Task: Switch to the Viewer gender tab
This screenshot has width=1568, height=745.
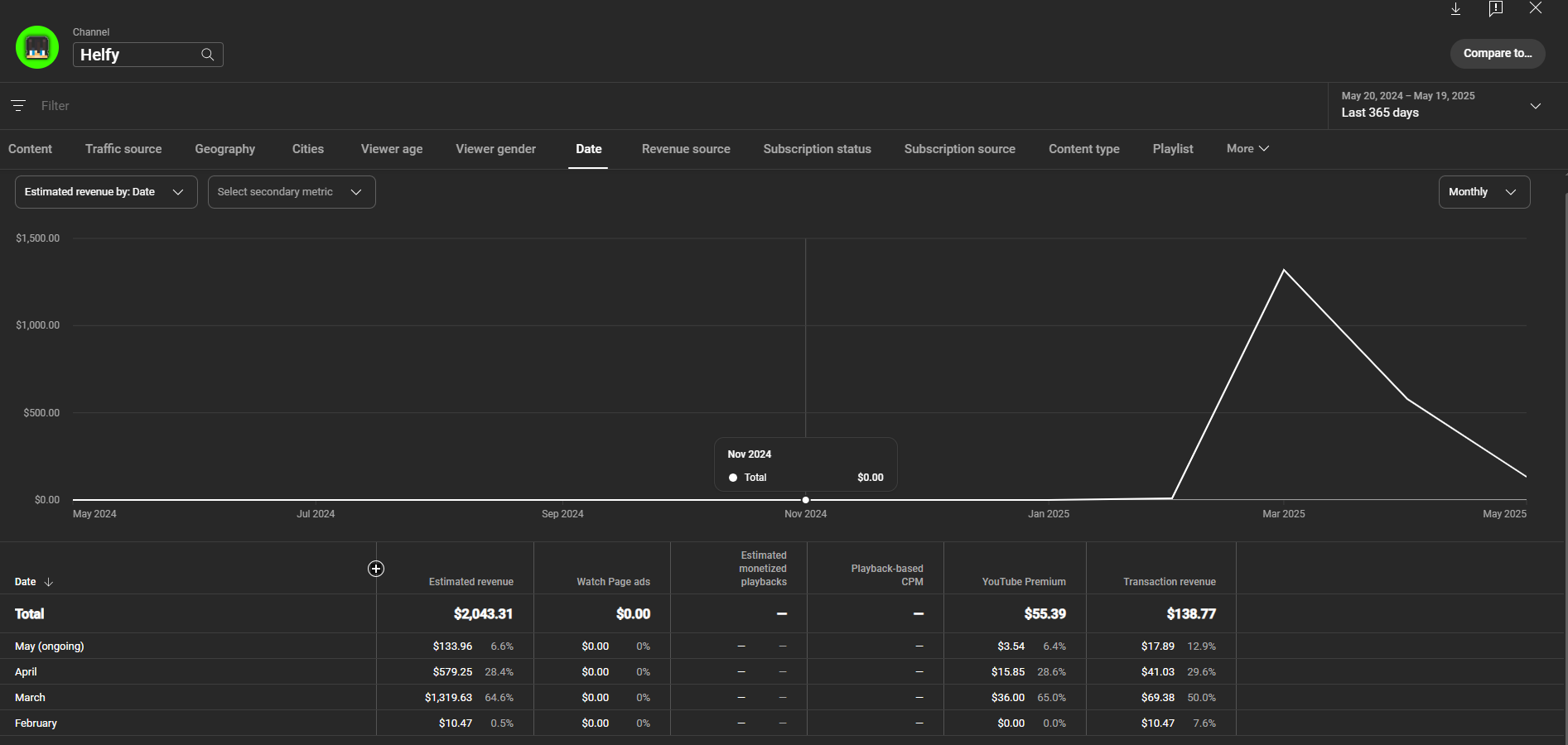Action: click(x=496, y=149)
